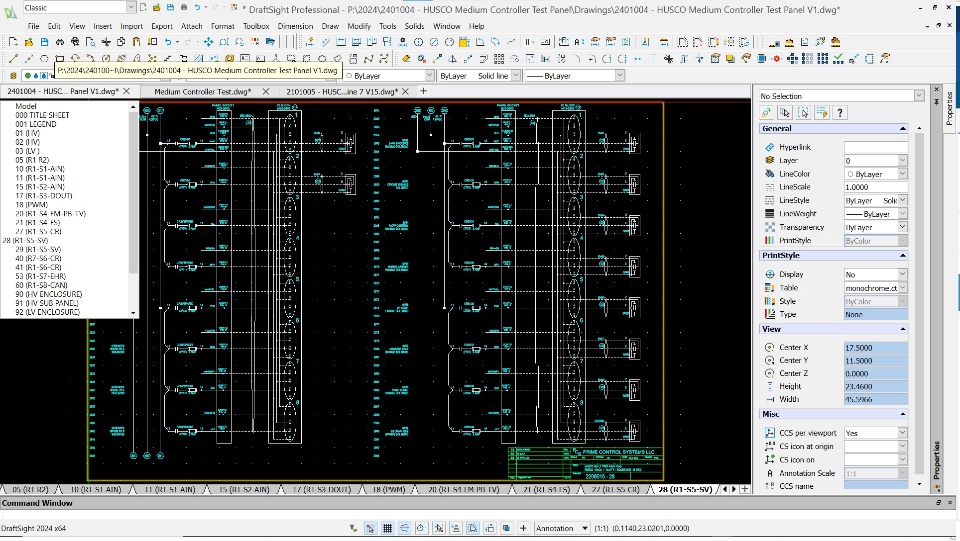Viewport: 960px width, 541px height.
Task: Open the Layers Manager icon
Action: point(13,75)
